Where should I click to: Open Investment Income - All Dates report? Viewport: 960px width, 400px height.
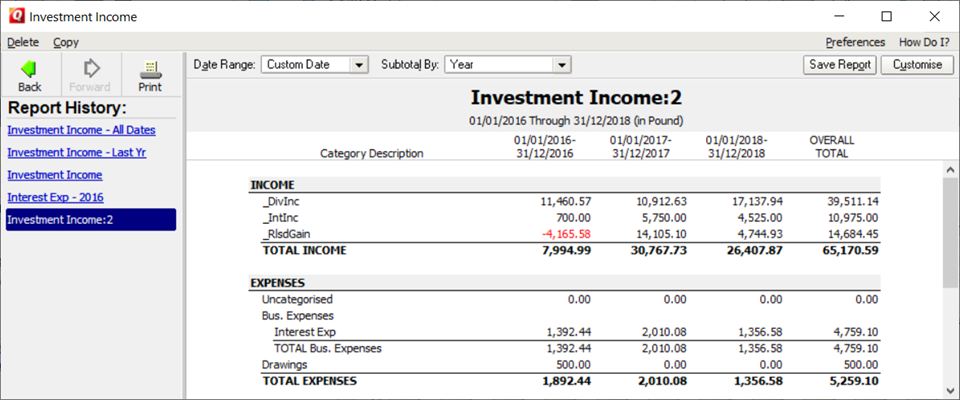pos(81,130)
